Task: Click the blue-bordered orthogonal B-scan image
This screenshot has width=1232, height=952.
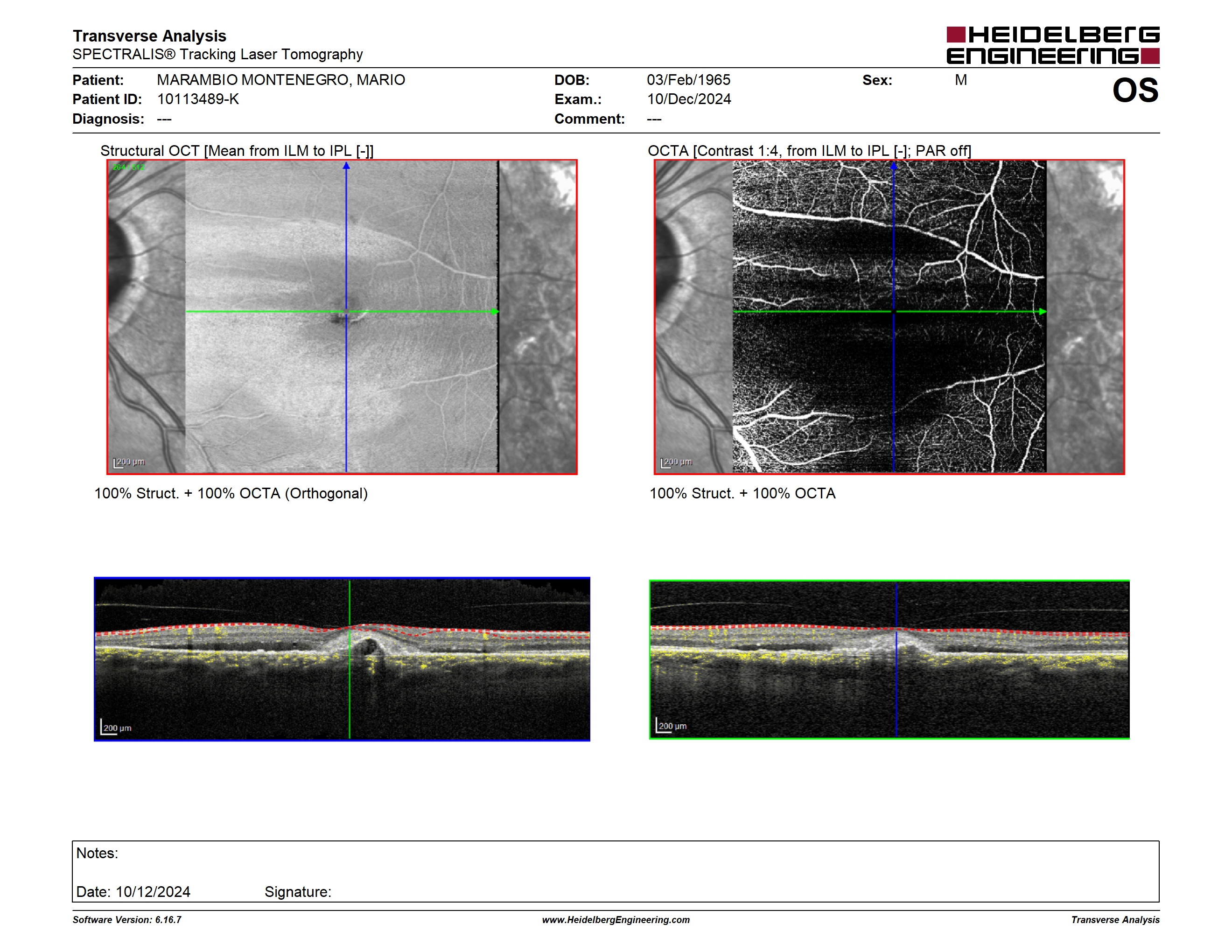Action: (x=342, y=659)
